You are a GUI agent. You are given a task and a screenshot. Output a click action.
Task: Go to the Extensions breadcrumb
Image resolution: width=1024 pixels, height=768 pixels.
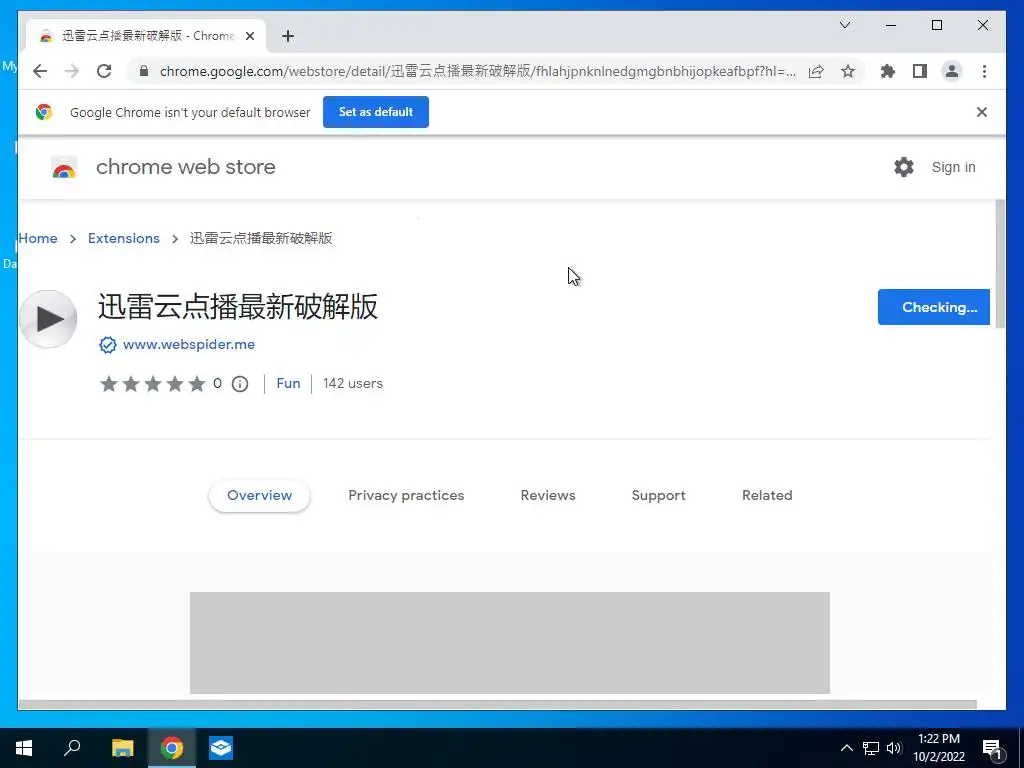[x=124, y=238]
